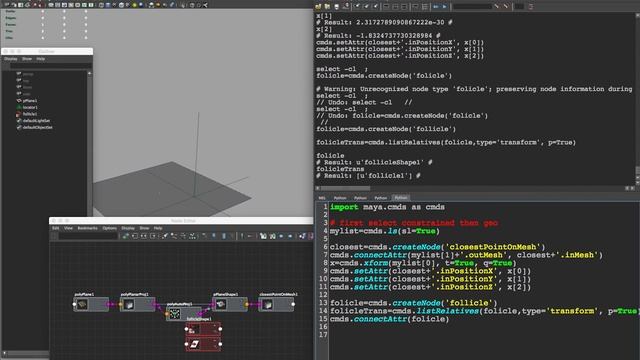Screen dimensions: 640x360
Task: Select pPlaneShape1 node in Node Editor
Action: tap(230, 304)
